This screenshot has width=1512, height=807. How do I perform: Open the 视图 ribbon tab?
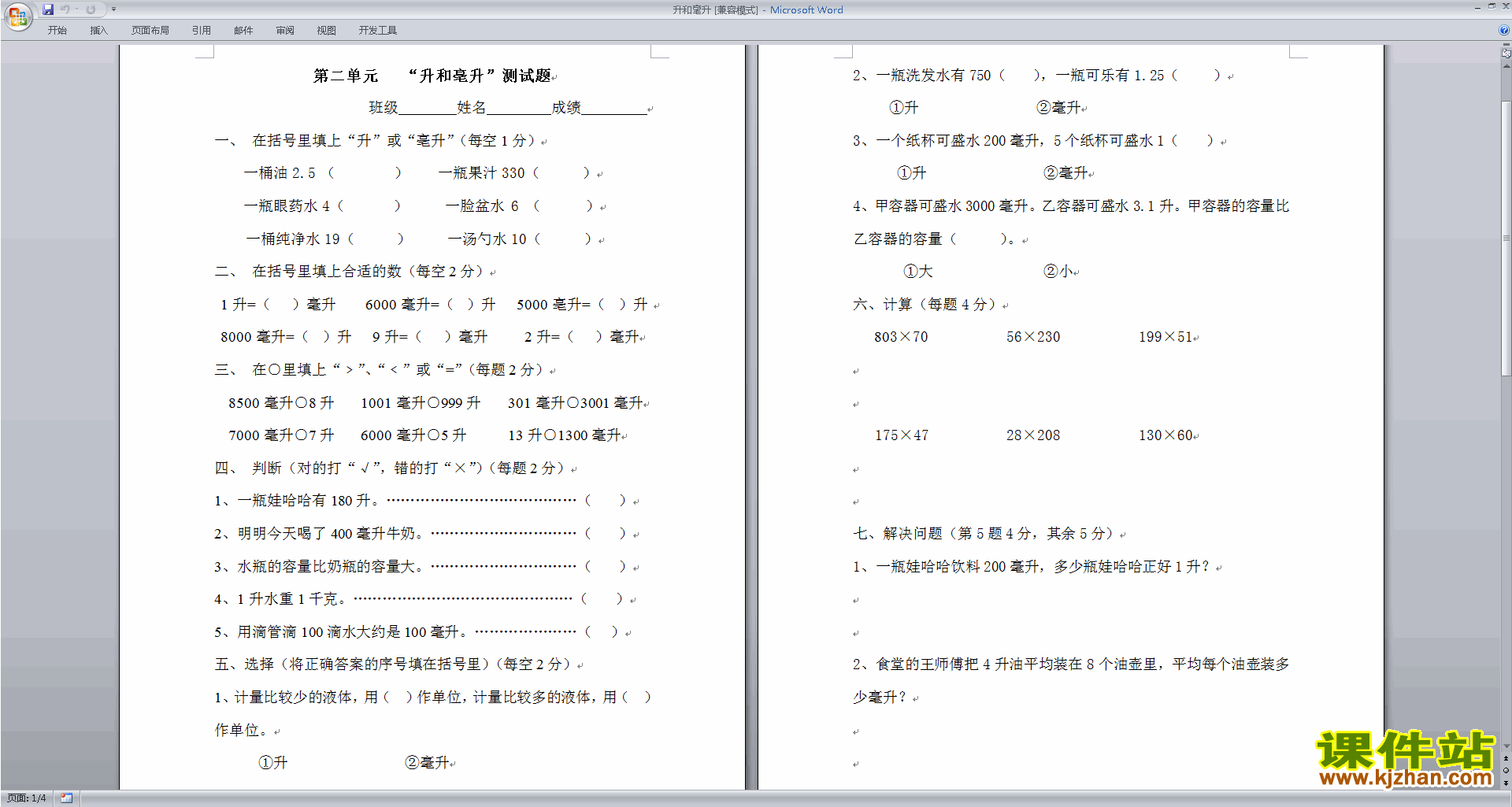327,31
